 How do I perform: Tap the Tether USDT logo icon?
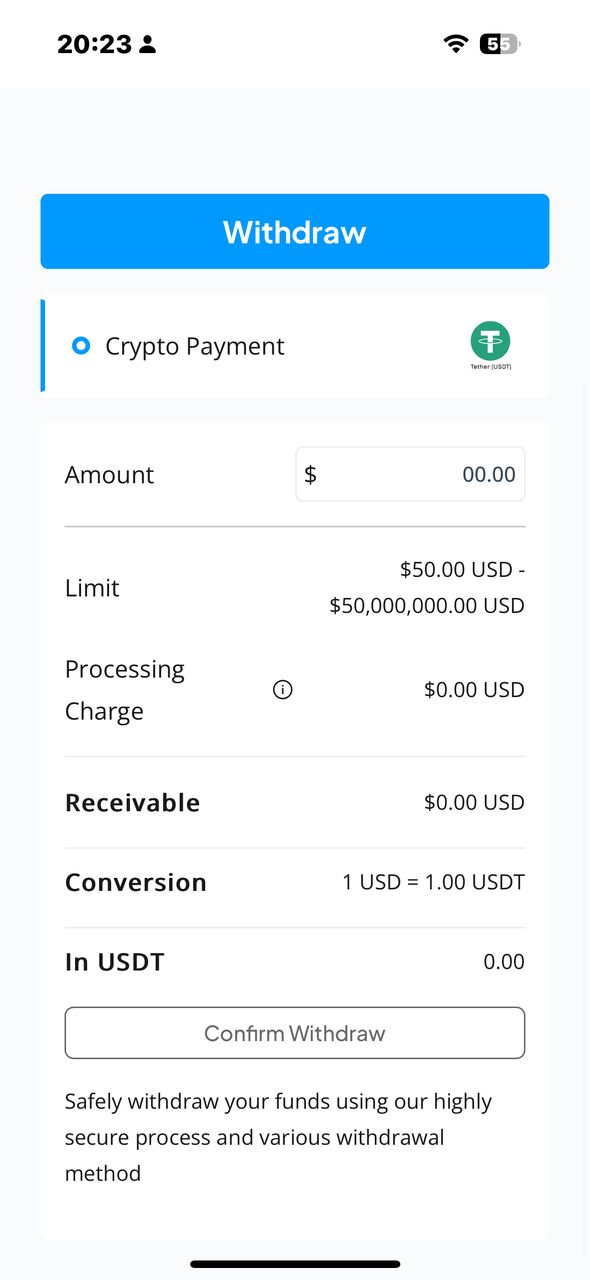490,345
